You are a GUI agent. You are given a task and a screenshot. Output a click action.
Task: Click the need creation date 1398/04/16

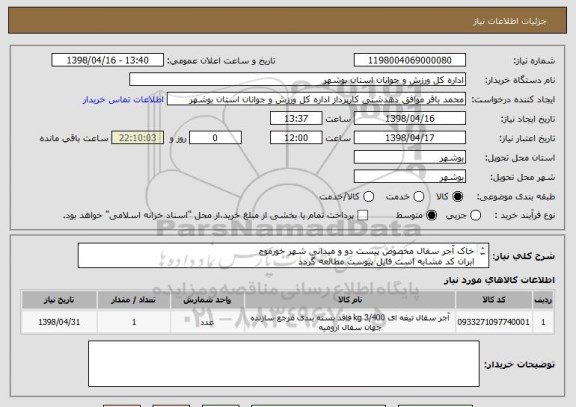click(410, 119)
